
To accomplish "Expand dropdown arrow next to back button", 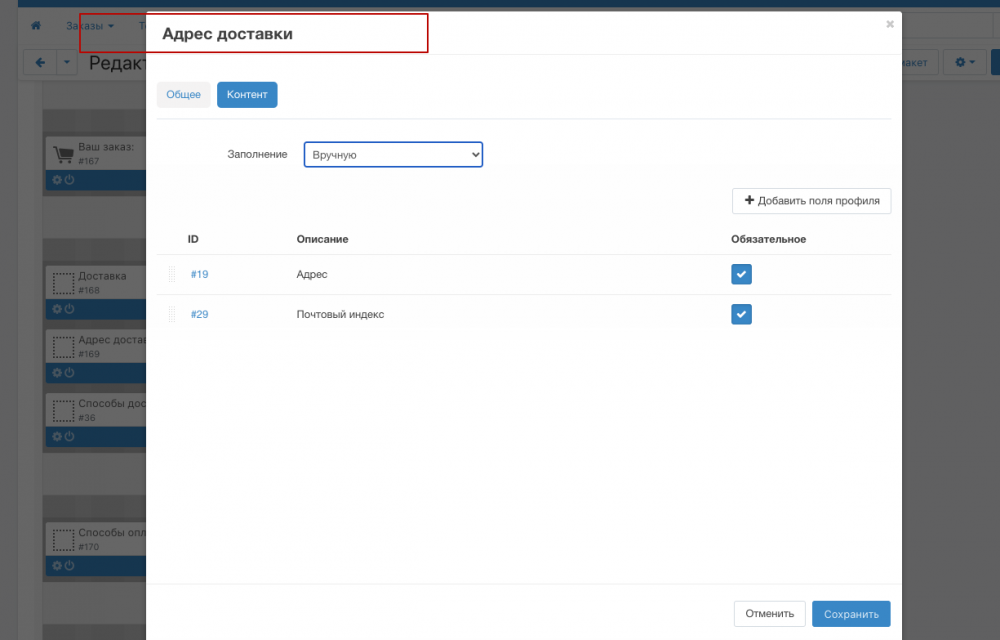I will [x=67, y=63].
